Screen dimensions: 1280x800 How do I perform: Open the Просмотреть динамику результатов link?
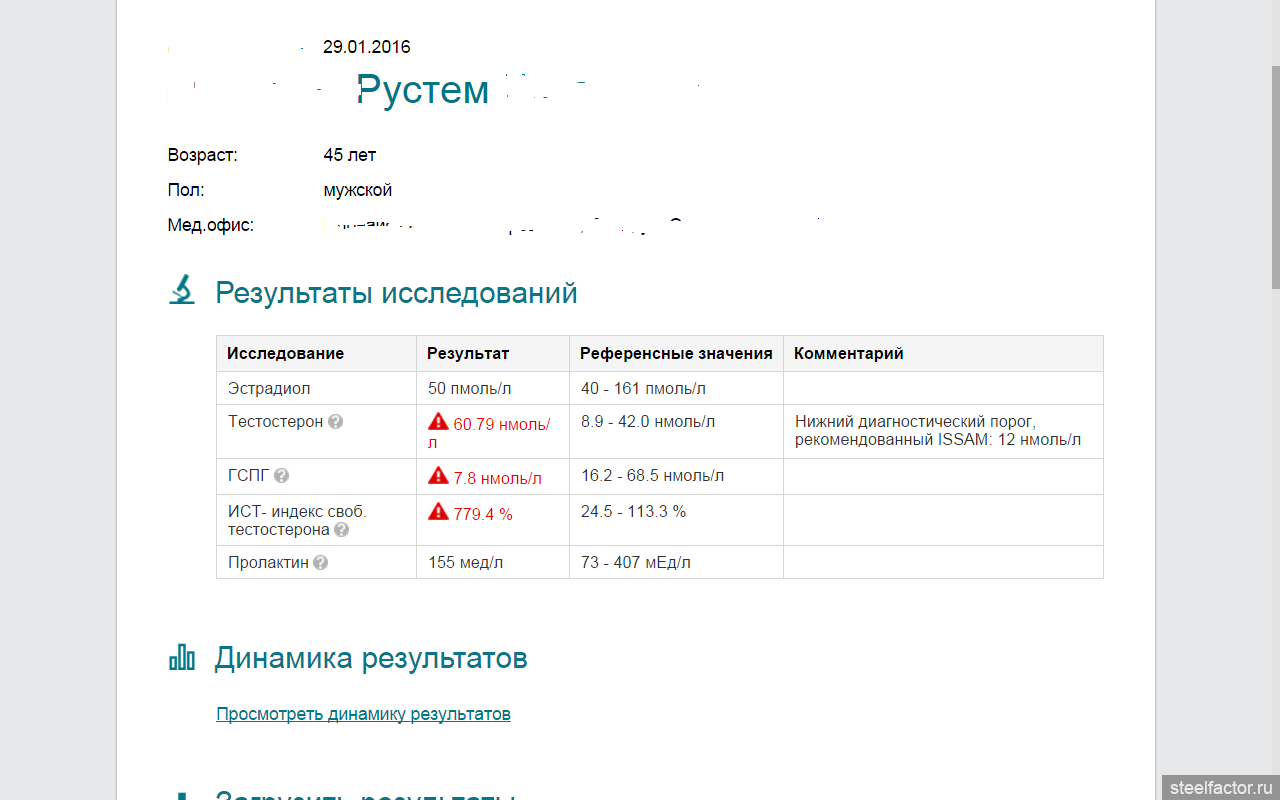[363, 714]
